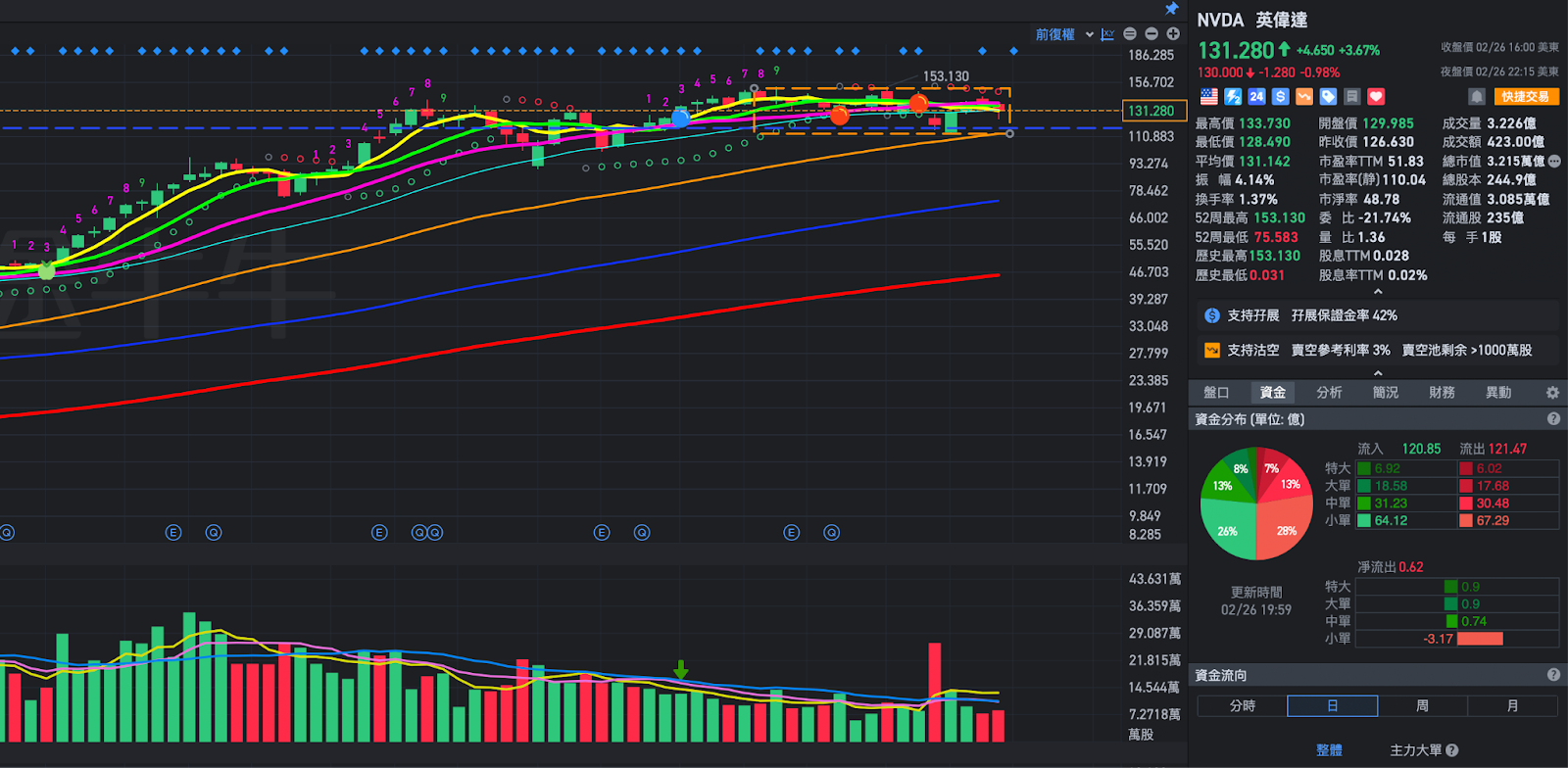Open help for 資金分布 section
1568x768 pixels.
[1553, 419]
